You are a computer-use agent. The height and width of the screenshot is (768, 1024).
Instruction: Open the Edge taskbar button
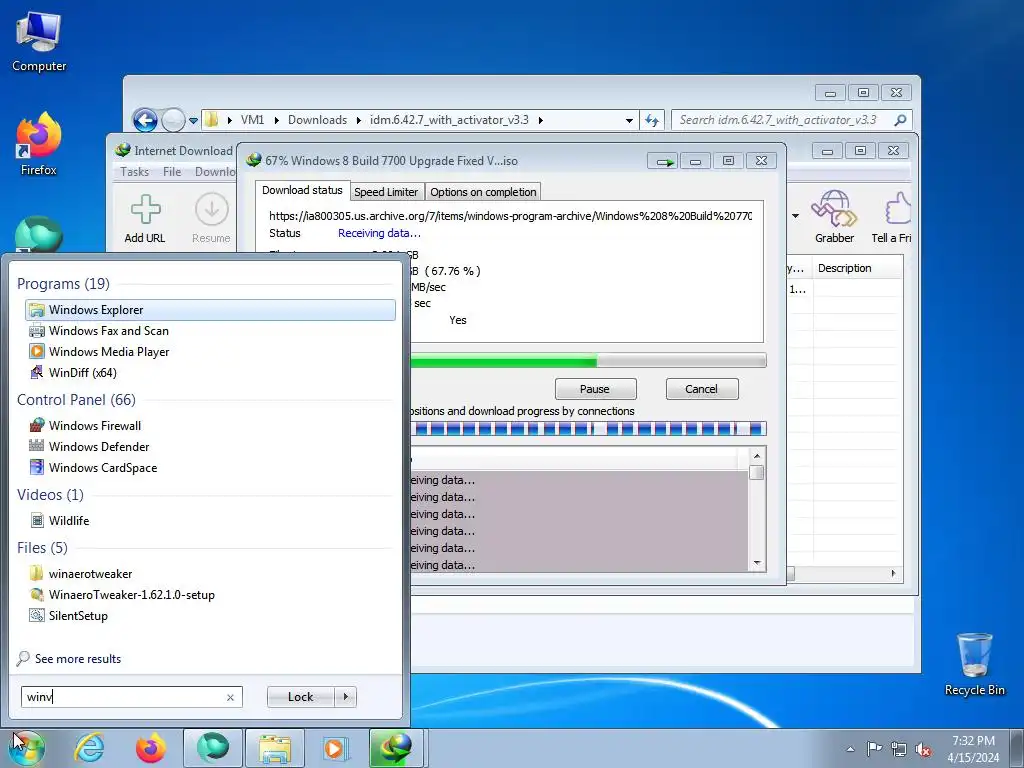[213, 748]
